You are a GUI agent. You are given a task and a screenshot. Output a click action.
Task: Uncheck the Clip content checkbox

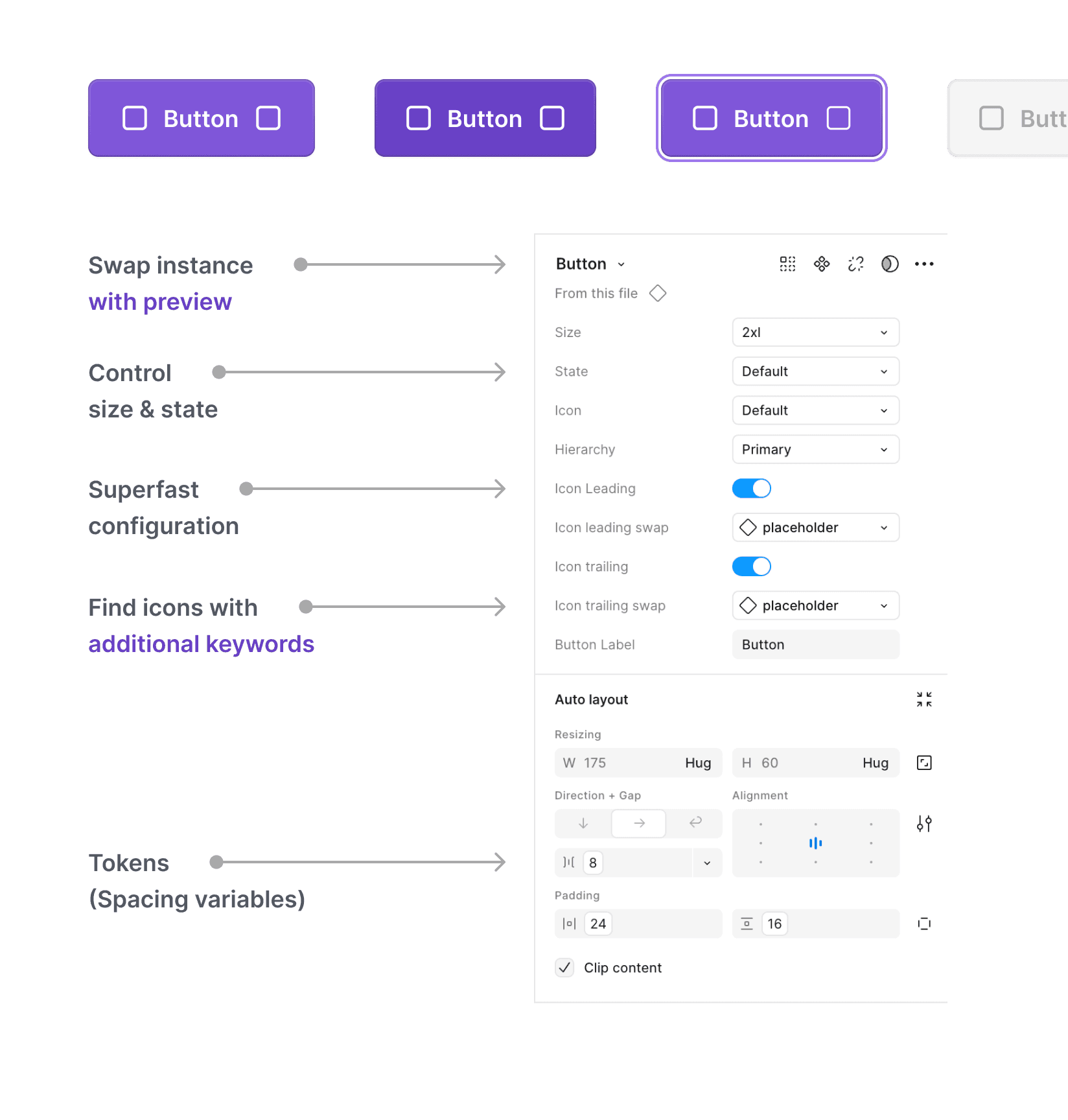(564, 968)
